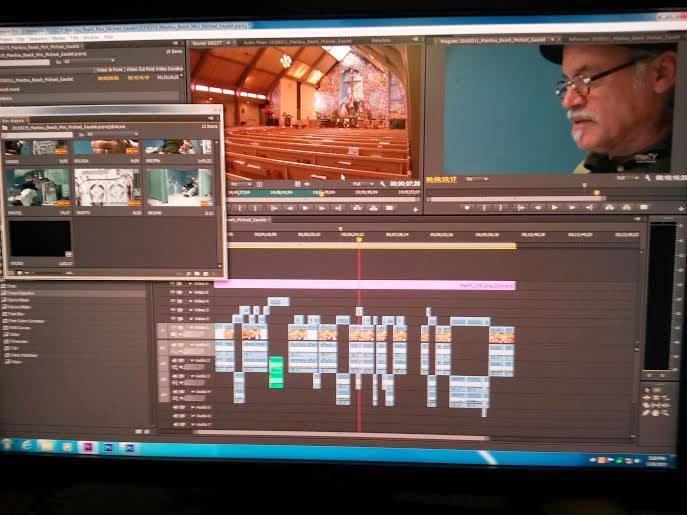Image resolution: width=687 pixels, height=515 pixels.
Task: Mute the Audio 2 track speaker
Action: coord(175,360)
